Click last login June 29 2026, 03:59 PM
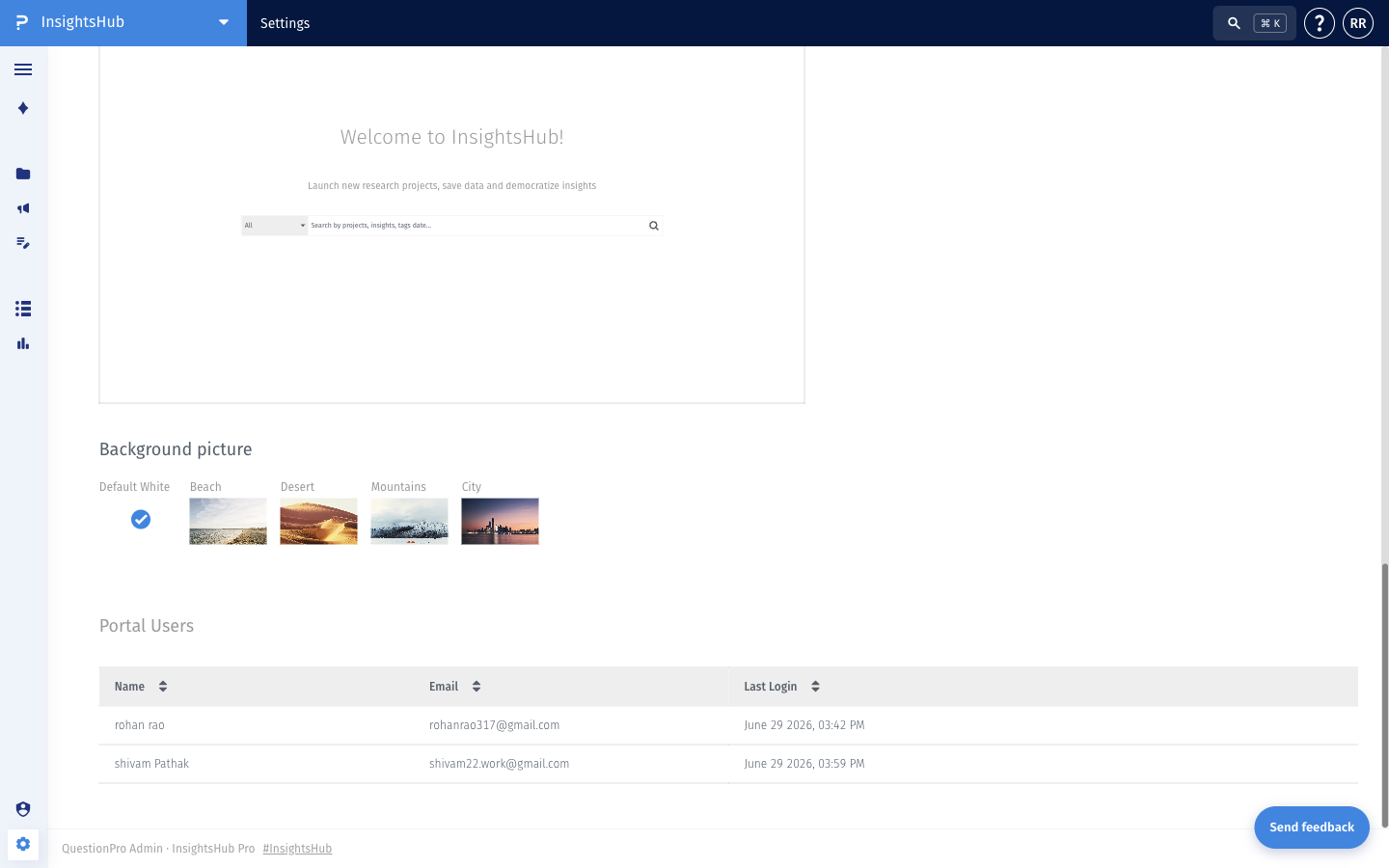Screen dimensions: 1389x868 (803, 764)
